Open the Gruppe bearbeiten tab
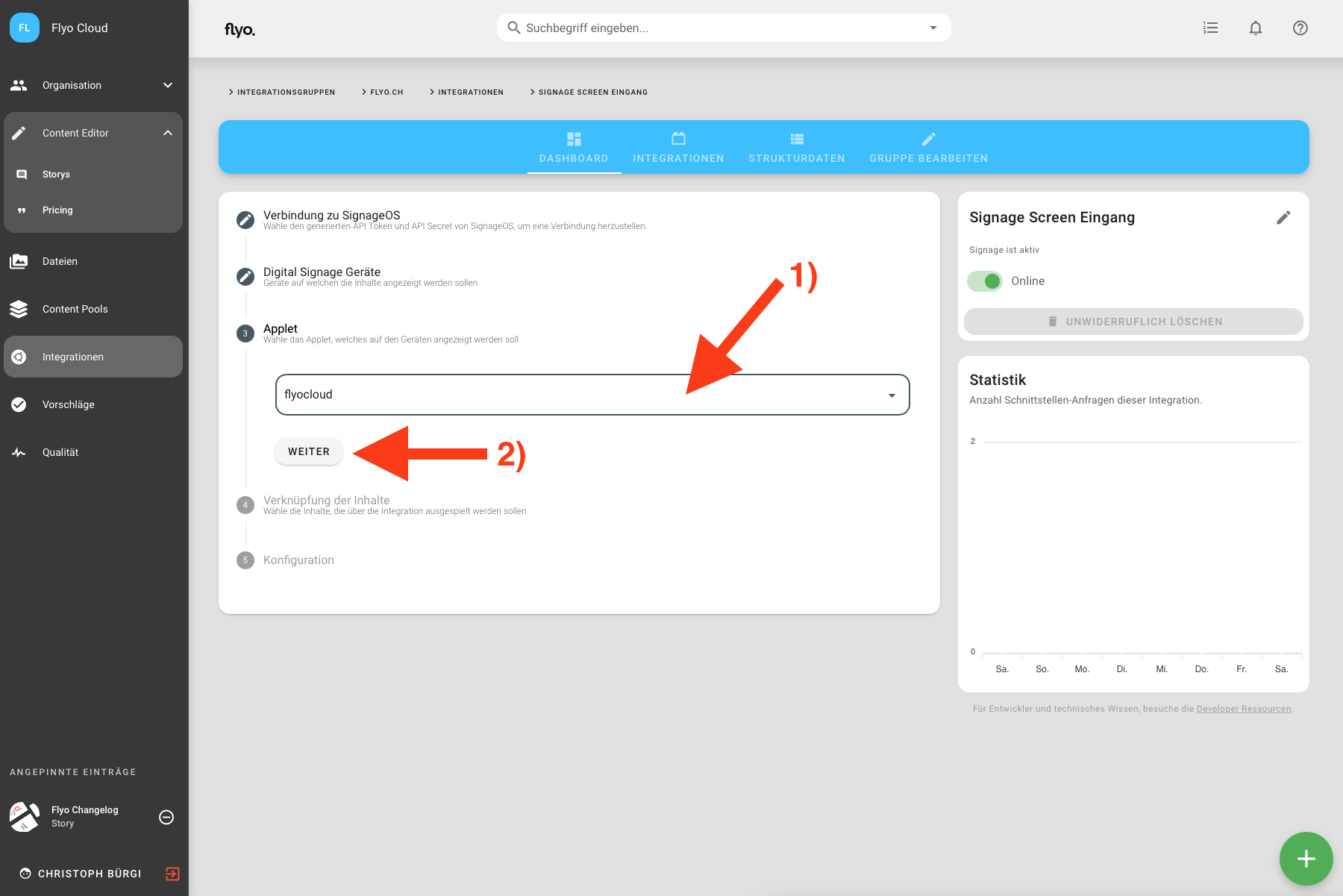 (x=928, y=148)
